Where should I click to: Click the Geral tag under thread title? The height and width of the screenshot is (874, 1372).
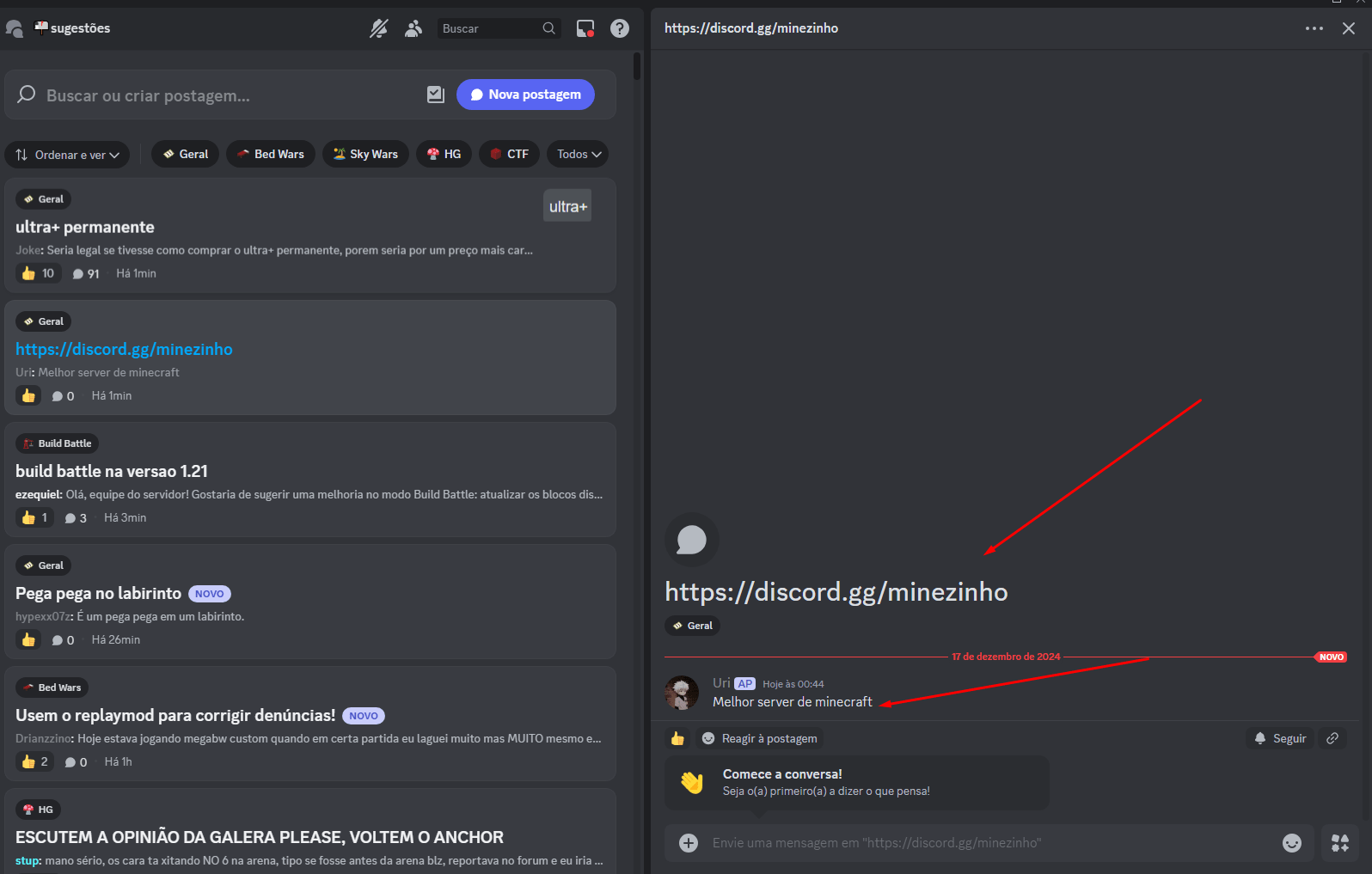tap(692, 626)
